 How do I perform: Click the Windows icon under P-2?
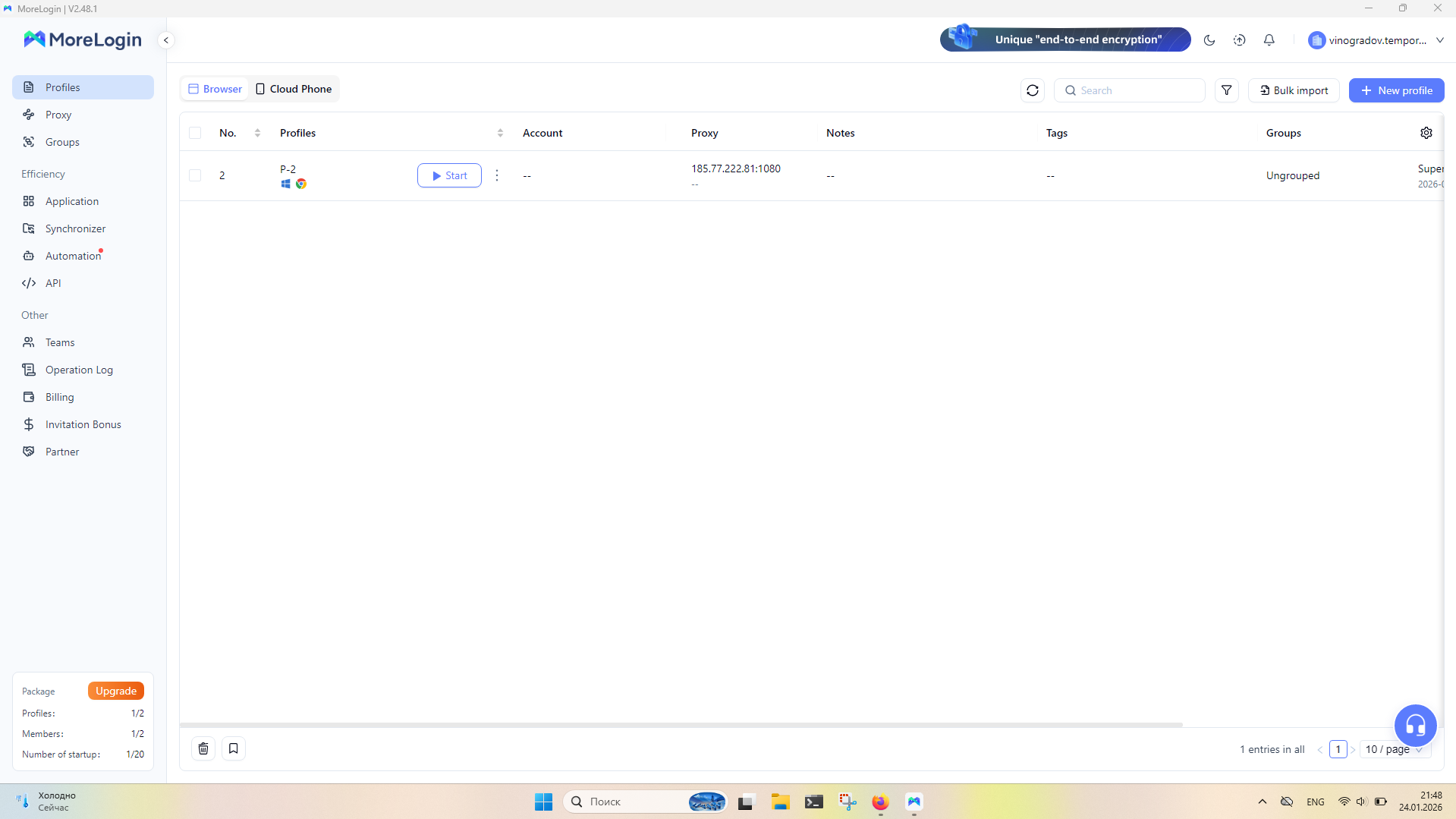pos(286,184)
